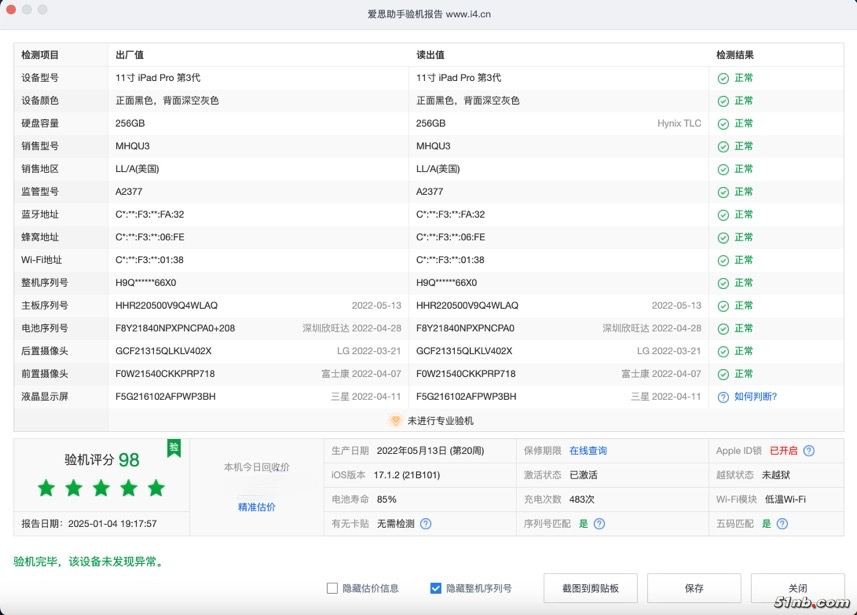Click the 截图到剪贴板 button
Image resolution: width=857 pixels, height=615 pixels.
(590, 588)
